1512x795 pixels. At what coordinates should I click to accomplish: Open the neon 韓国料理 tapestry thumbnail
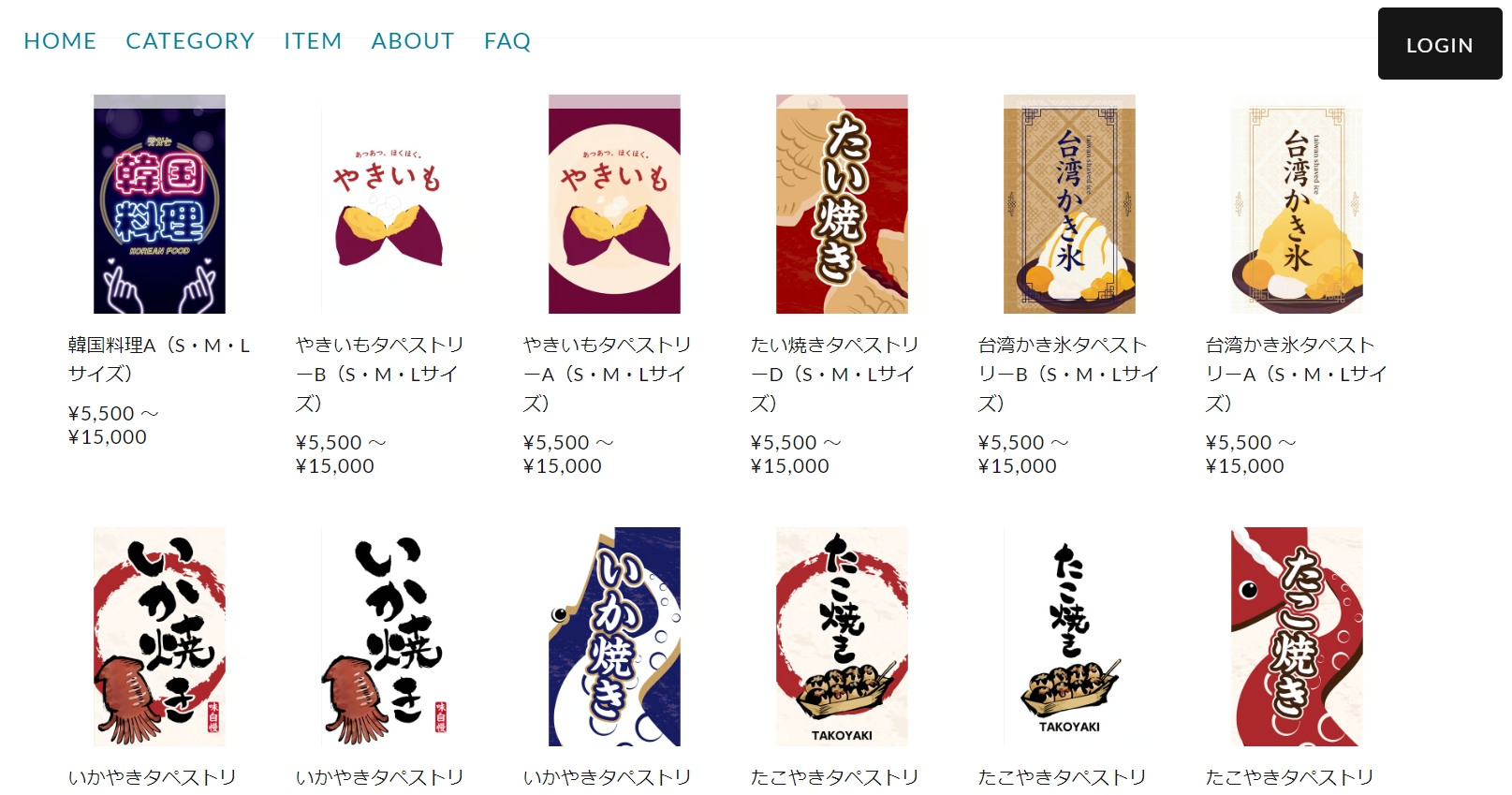[x=159, y=204]
